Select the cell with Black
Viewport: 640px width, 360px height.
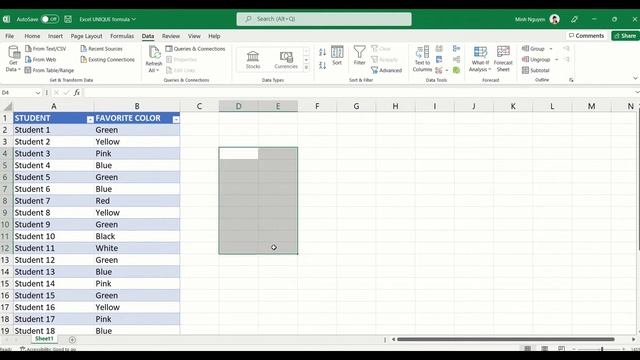coord(137,236)
